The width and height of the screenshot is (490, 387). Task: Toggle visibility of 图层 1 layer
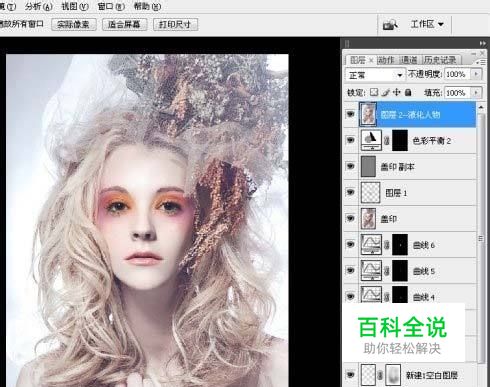(350, 192)
